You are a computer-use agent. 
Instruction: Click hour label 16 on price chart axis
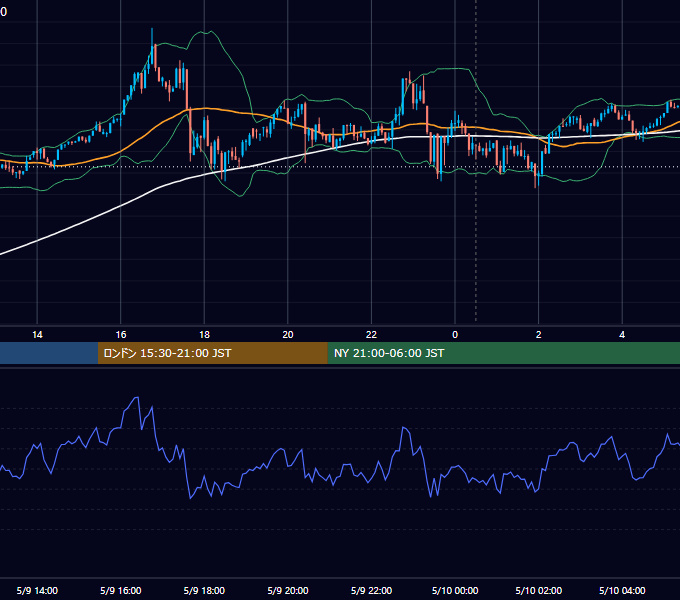click(121, 335)
